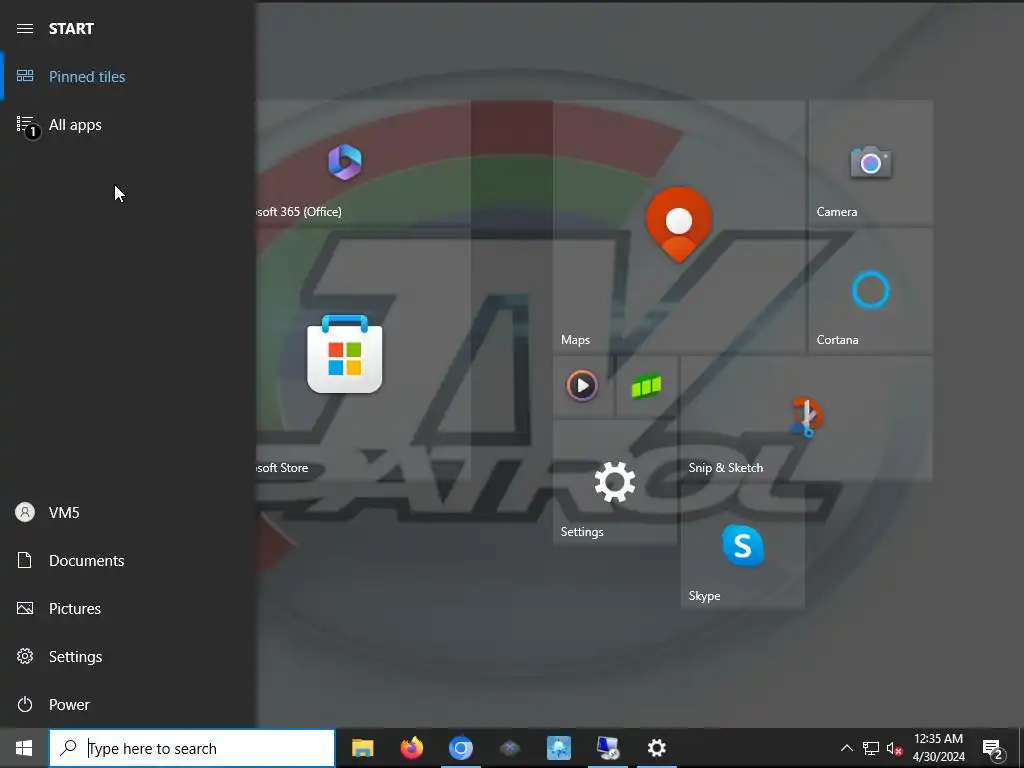This screenshot has height=768, width=1024.
Task: Open the computer monitor taskbar app
Action: point(607,748)
